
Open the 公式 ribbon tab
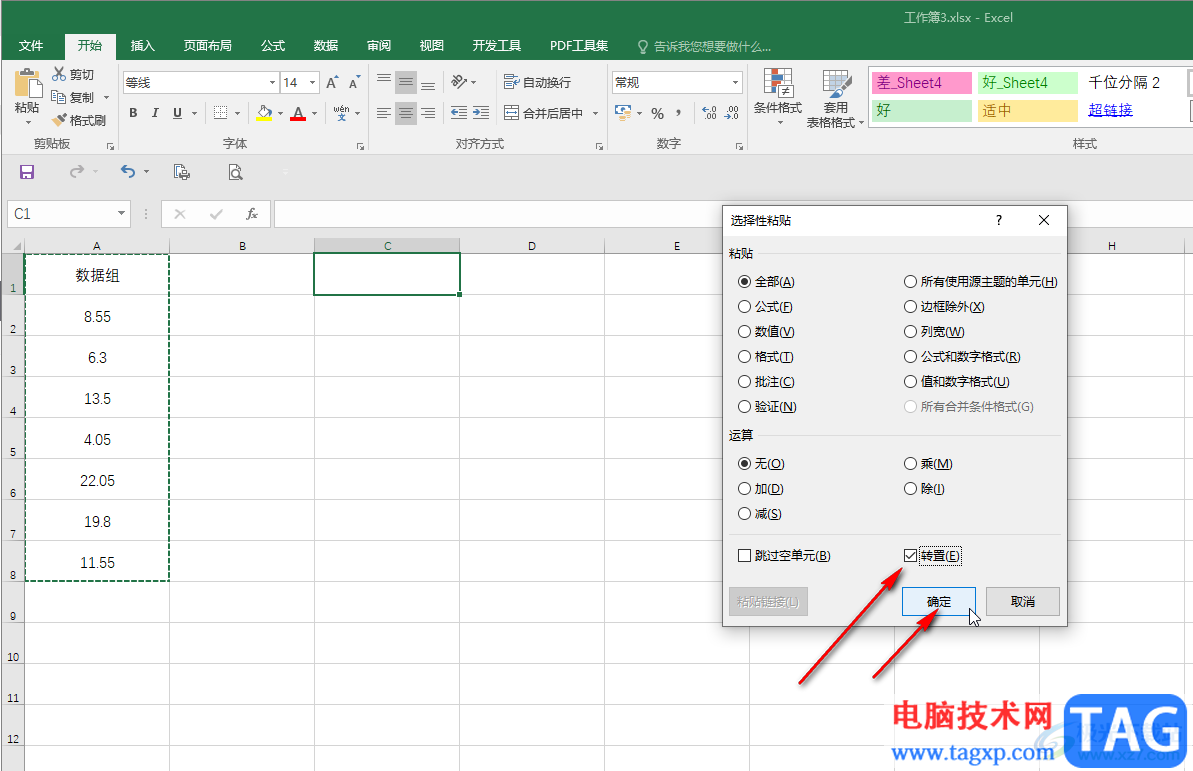click(x=273, y=46)
